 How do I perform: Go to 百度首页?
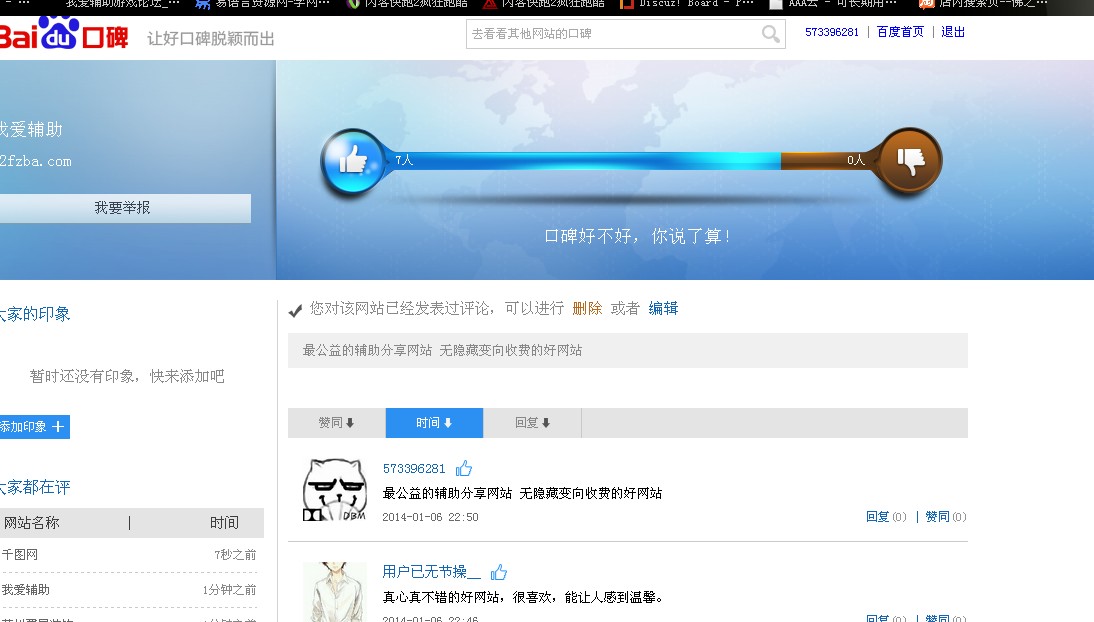(900, 32)
